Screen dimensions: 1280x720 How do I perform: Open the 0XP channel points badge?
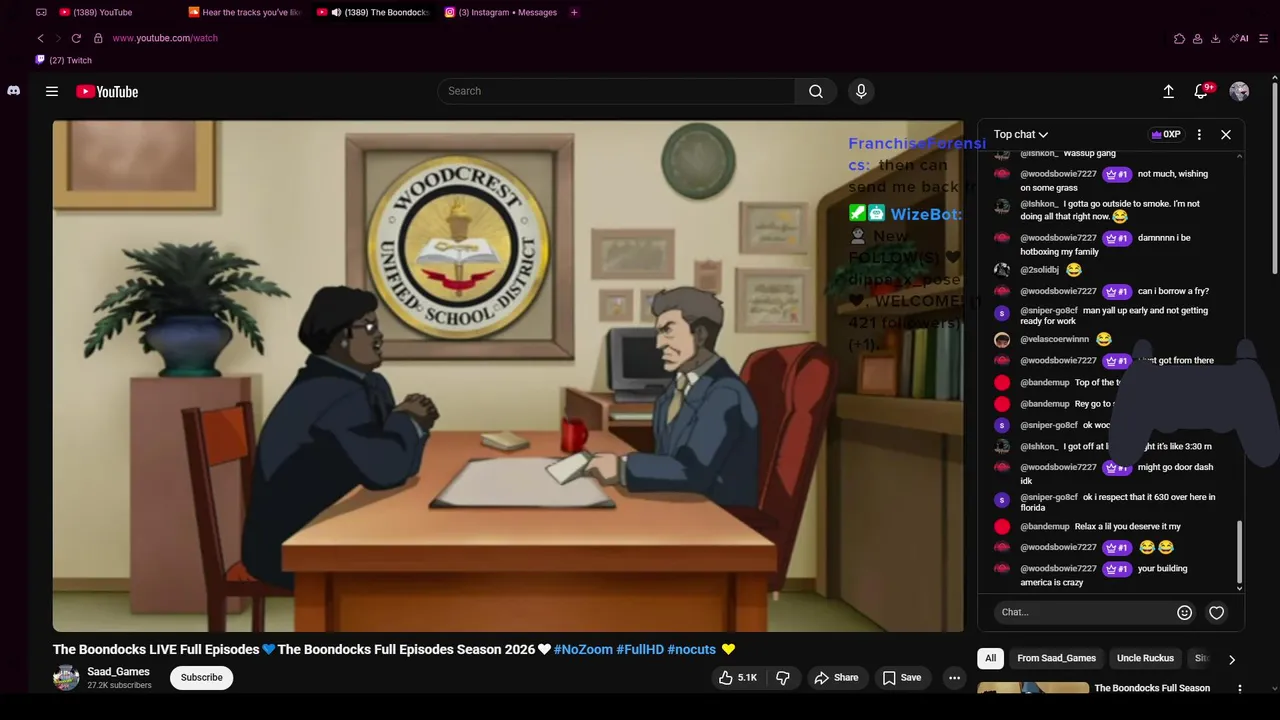[1166, 134]
